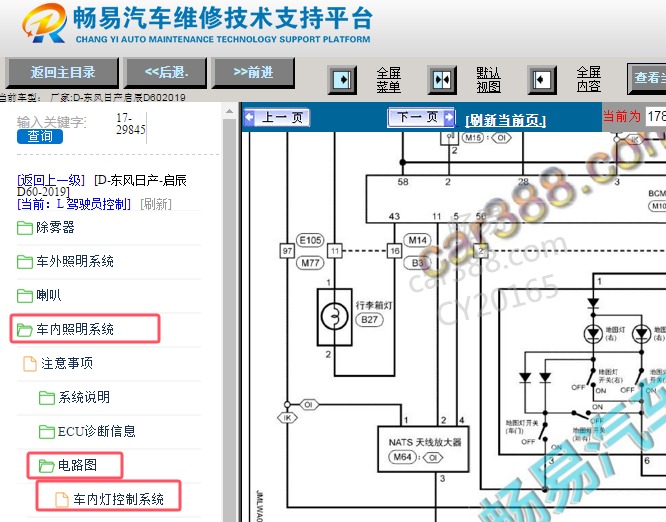This screenshot has width=666, height=522.
Task: Open the 注意事项 document
Action: (x=67, y=363)
